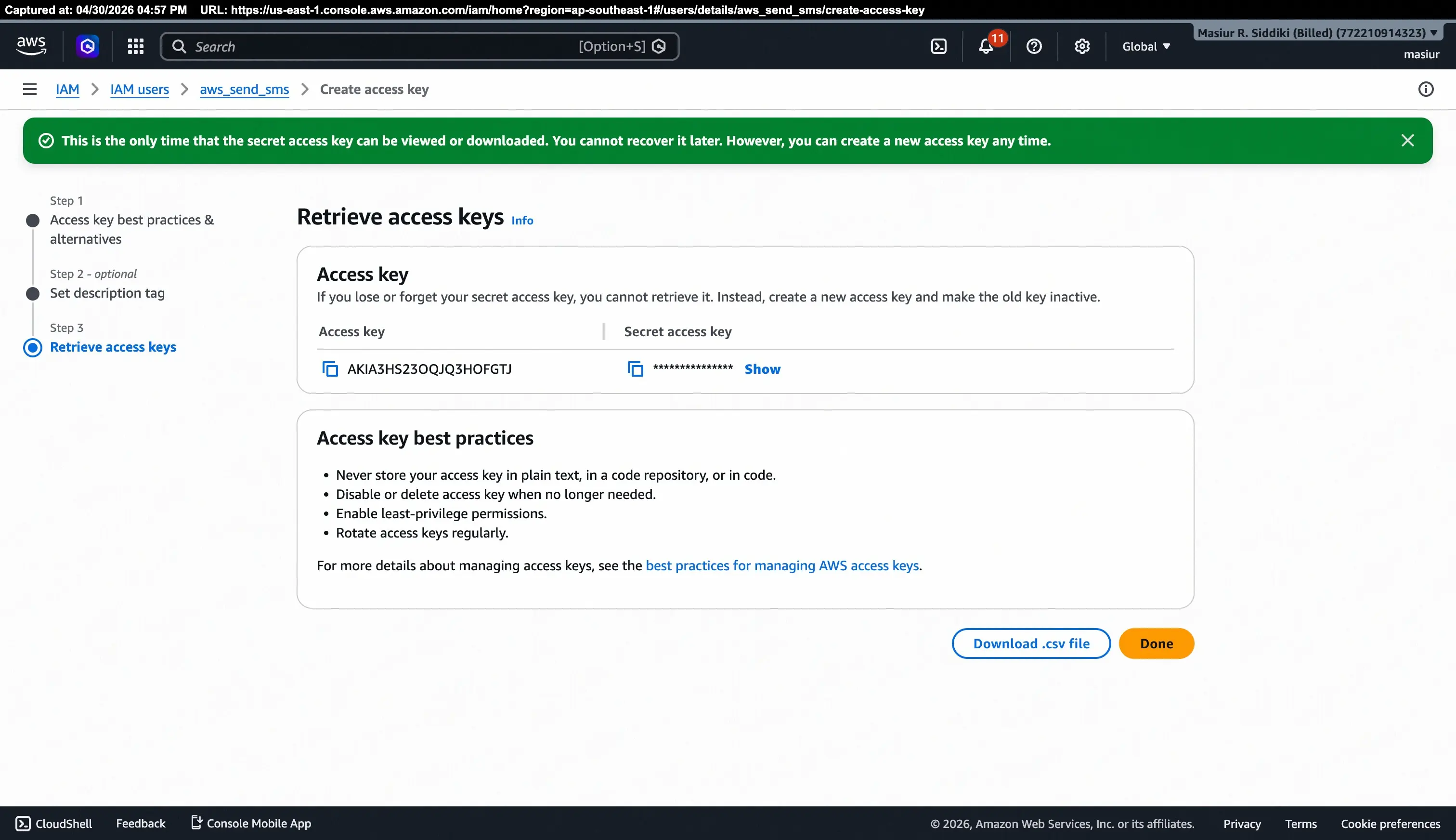Go to IAM users breadcrumb link
Image resolution: width=1456 pixels, height=840 pixels.
tap(140, 89)
